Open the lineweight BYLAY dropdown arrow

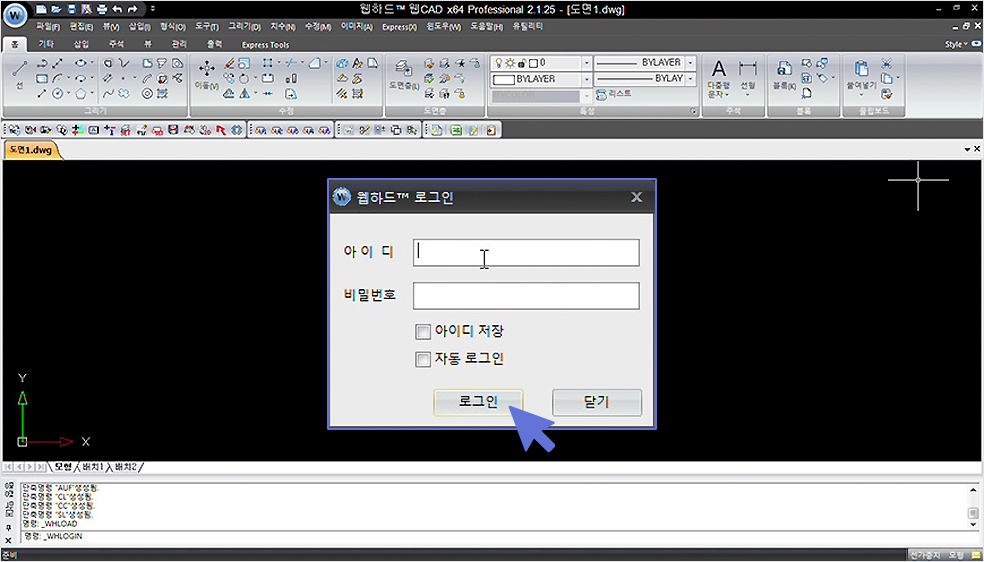click(x=690, y=79)
